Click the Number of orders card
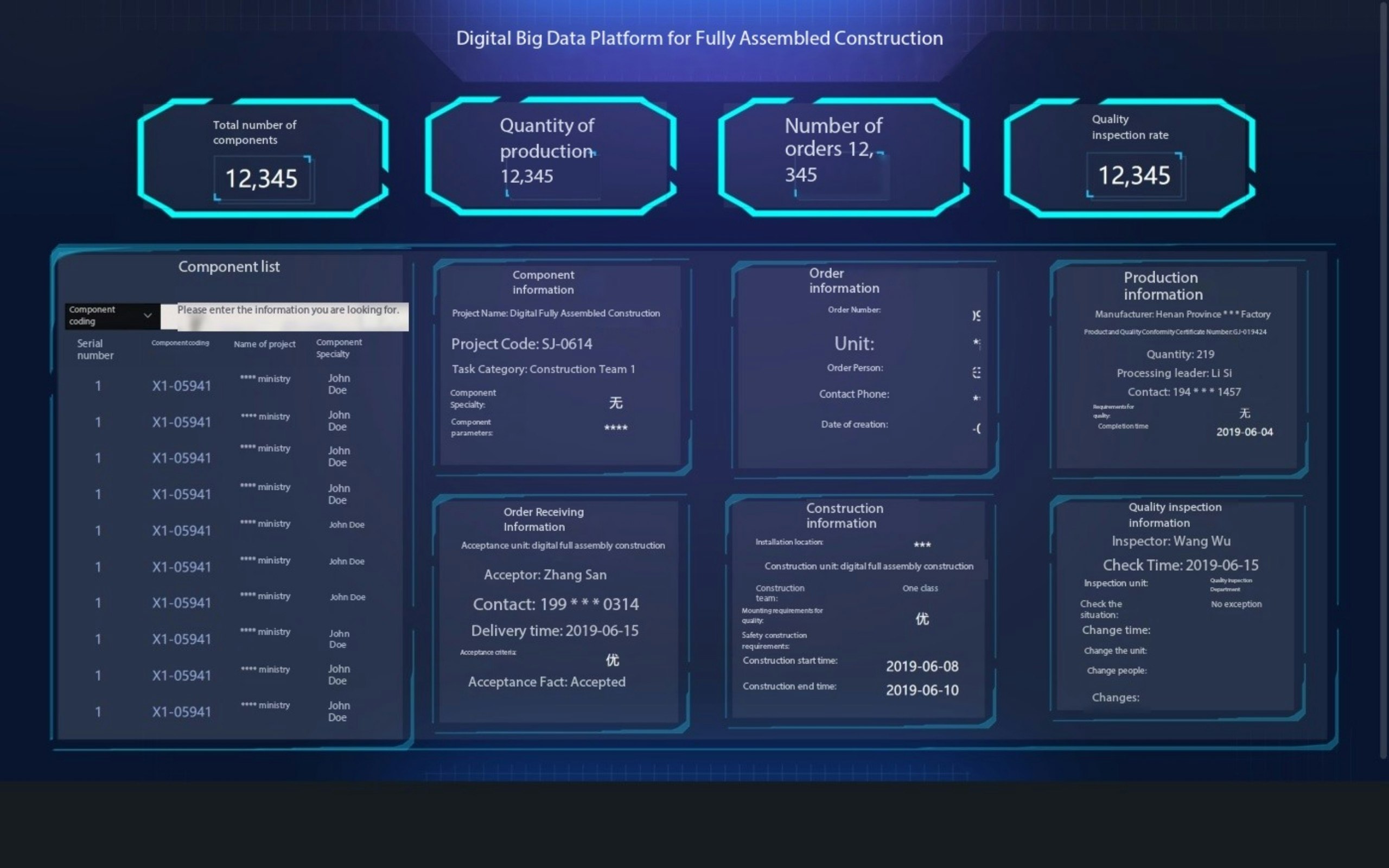The width and height of the screenshot is (1389, 868). [x=843, y=156]
